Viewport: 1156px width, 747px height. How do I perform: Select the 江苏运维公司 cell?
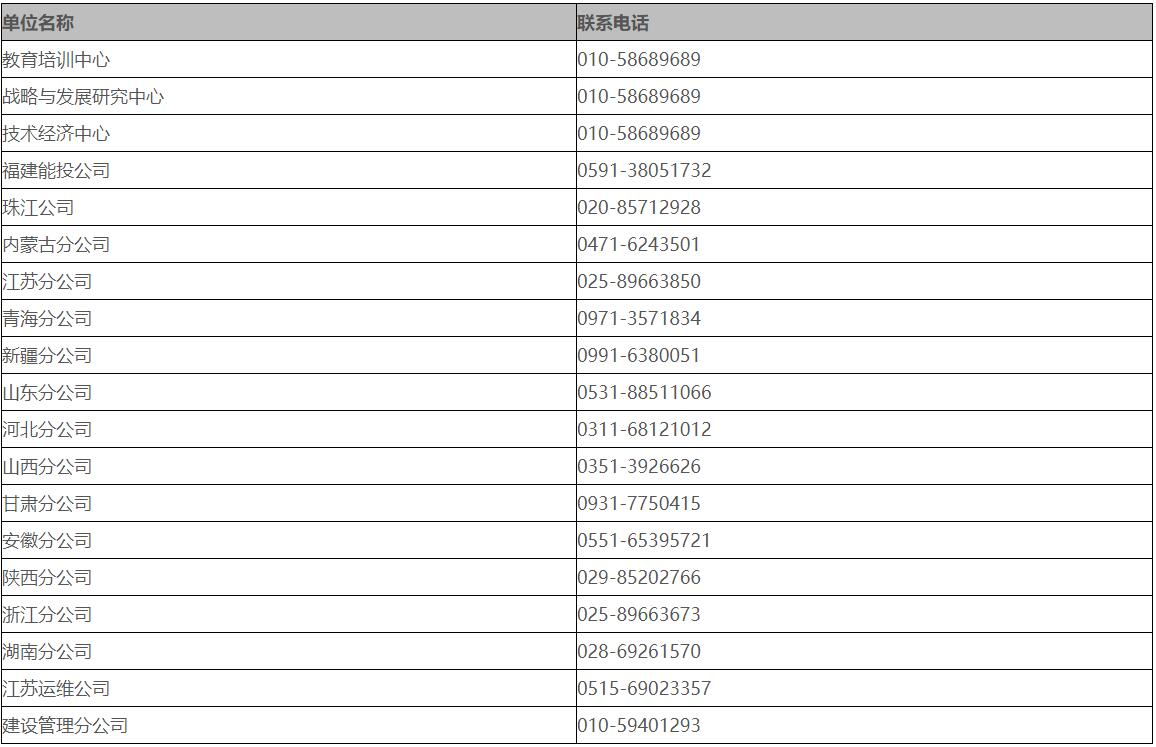(56, 689)
